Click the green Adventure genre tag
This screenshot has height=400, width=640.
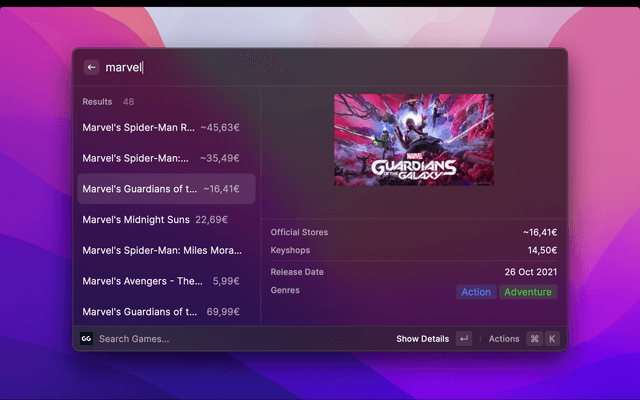pos(528,292)
